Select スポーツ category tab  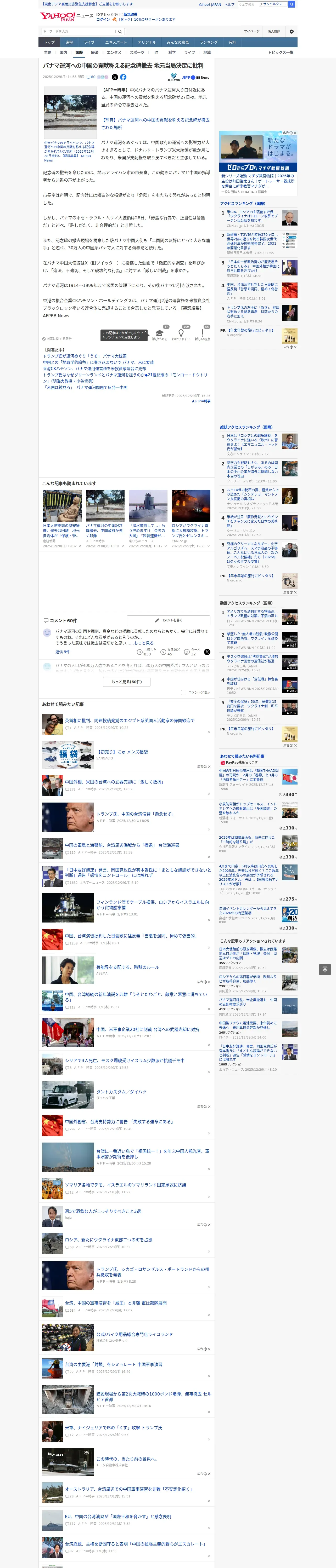(137, 52)
